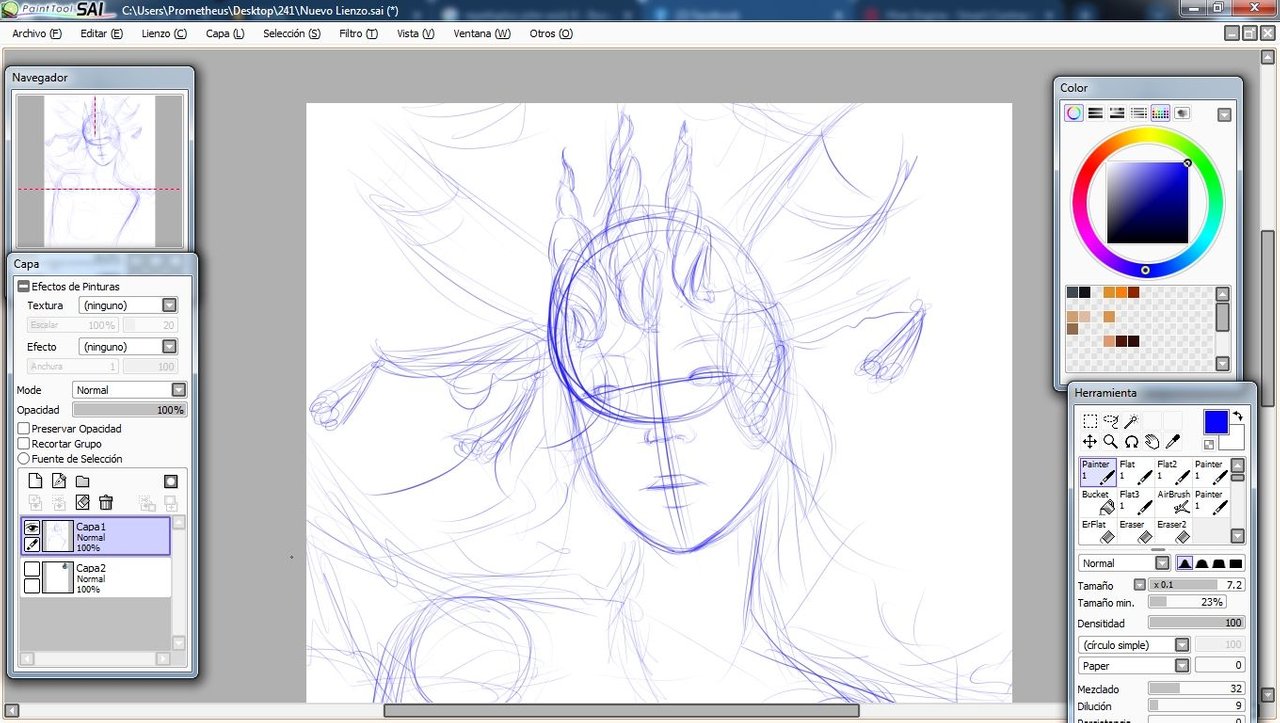Click the Mezclado slider
The width and height of the screenshot is (1280, 723).
1197,689
